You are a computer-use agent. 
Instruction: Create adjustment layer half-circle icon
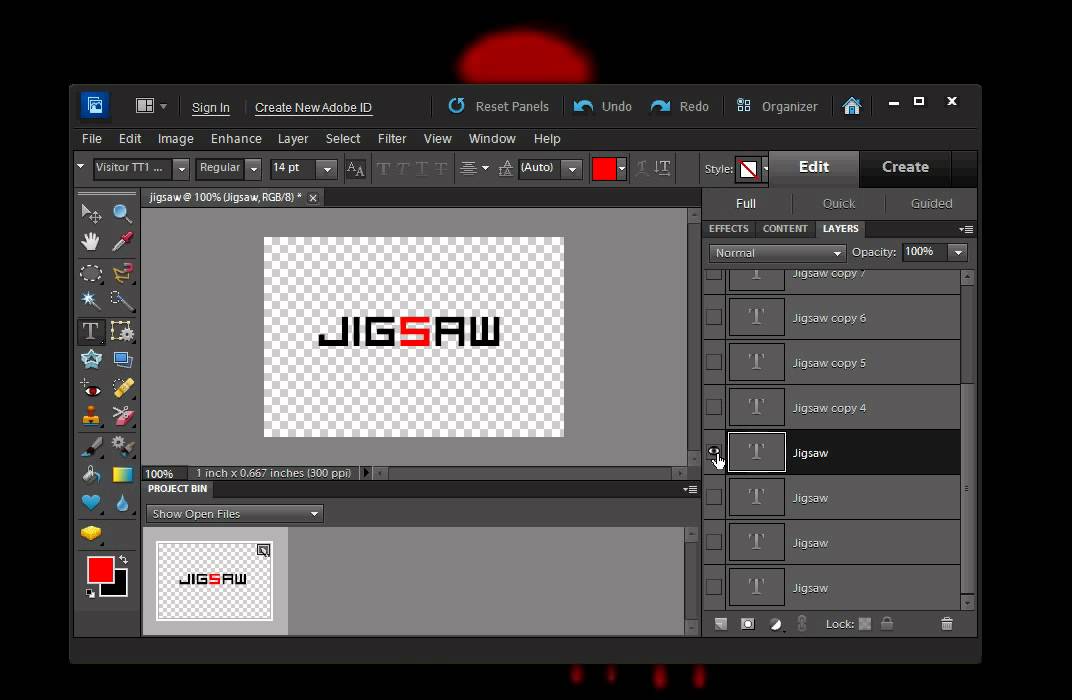(x=775, y=623)
